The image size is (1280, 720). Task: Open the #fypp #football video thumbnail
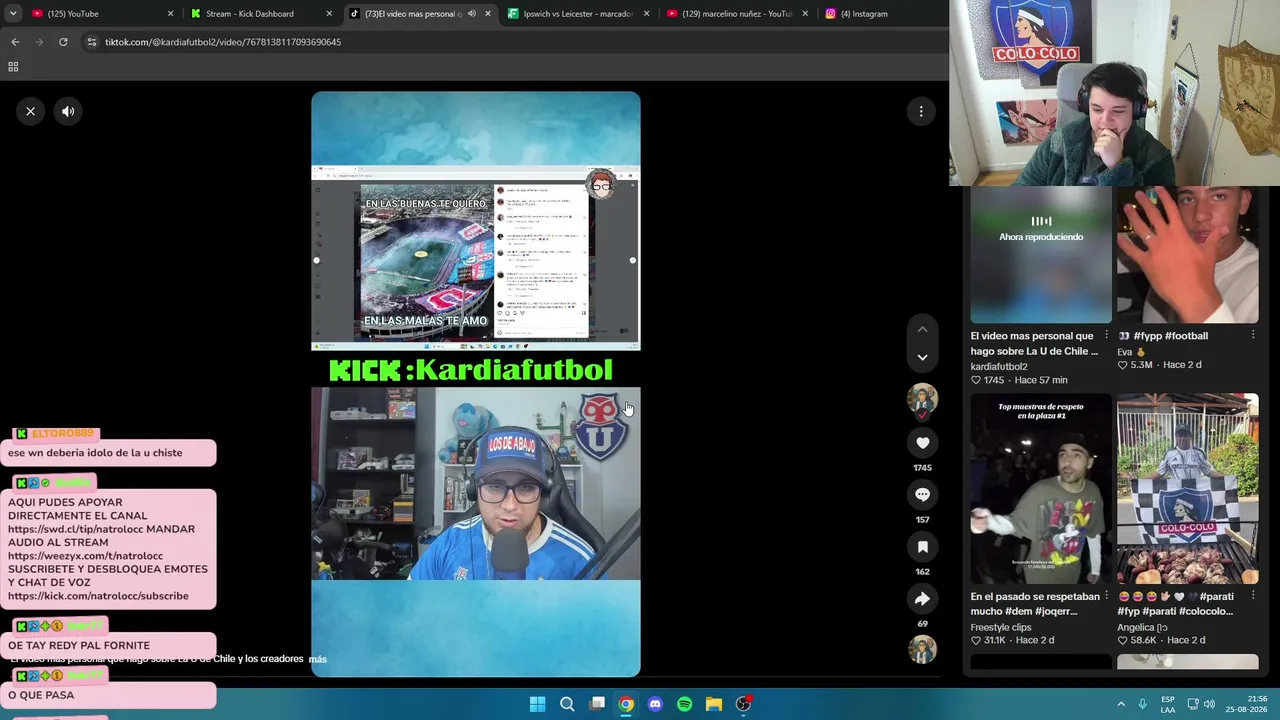(1187, 255)
